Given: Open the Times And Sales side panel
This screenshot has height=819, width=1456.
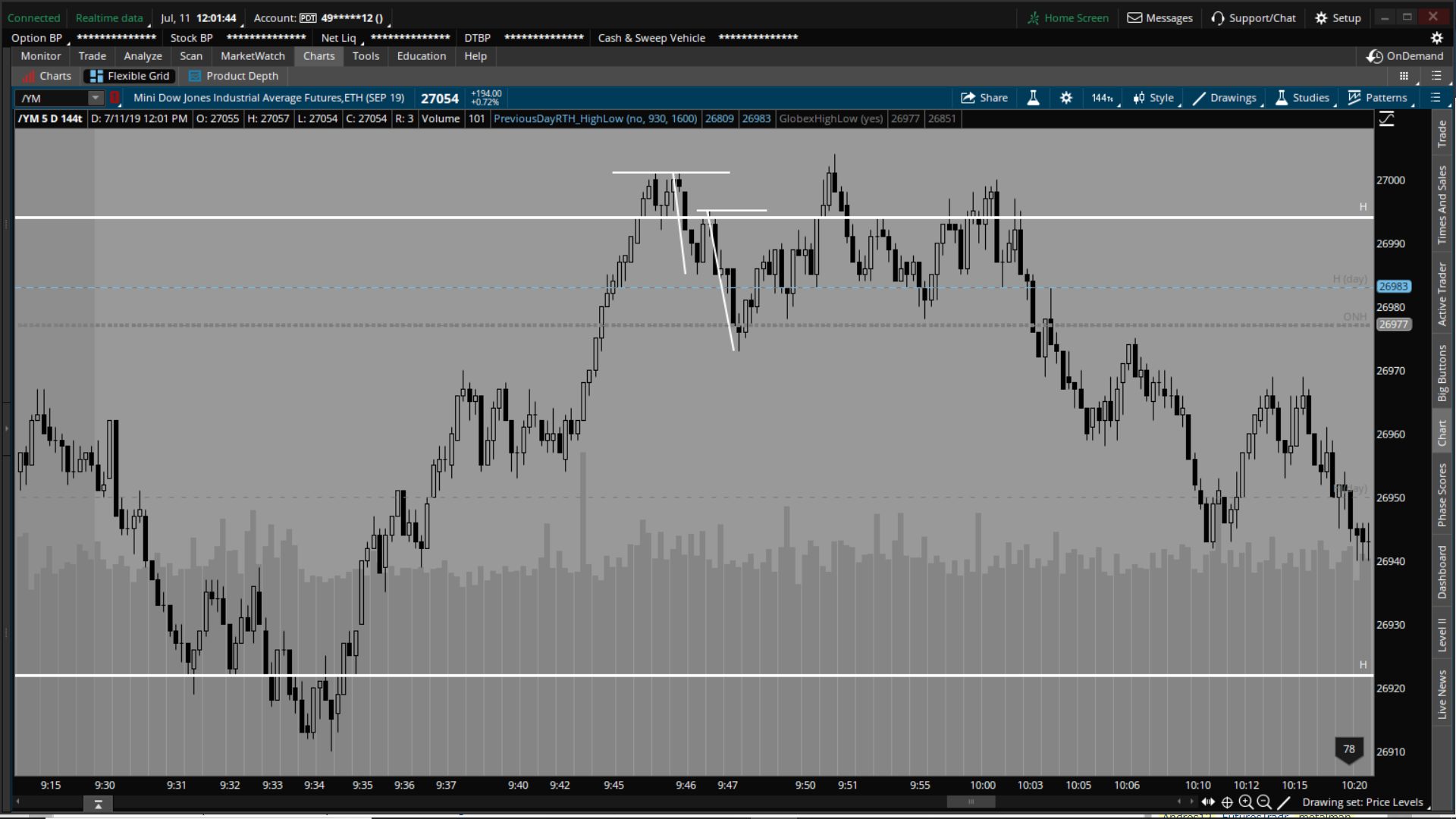Looking at the screenshot, I should [x=1442, y=205].
